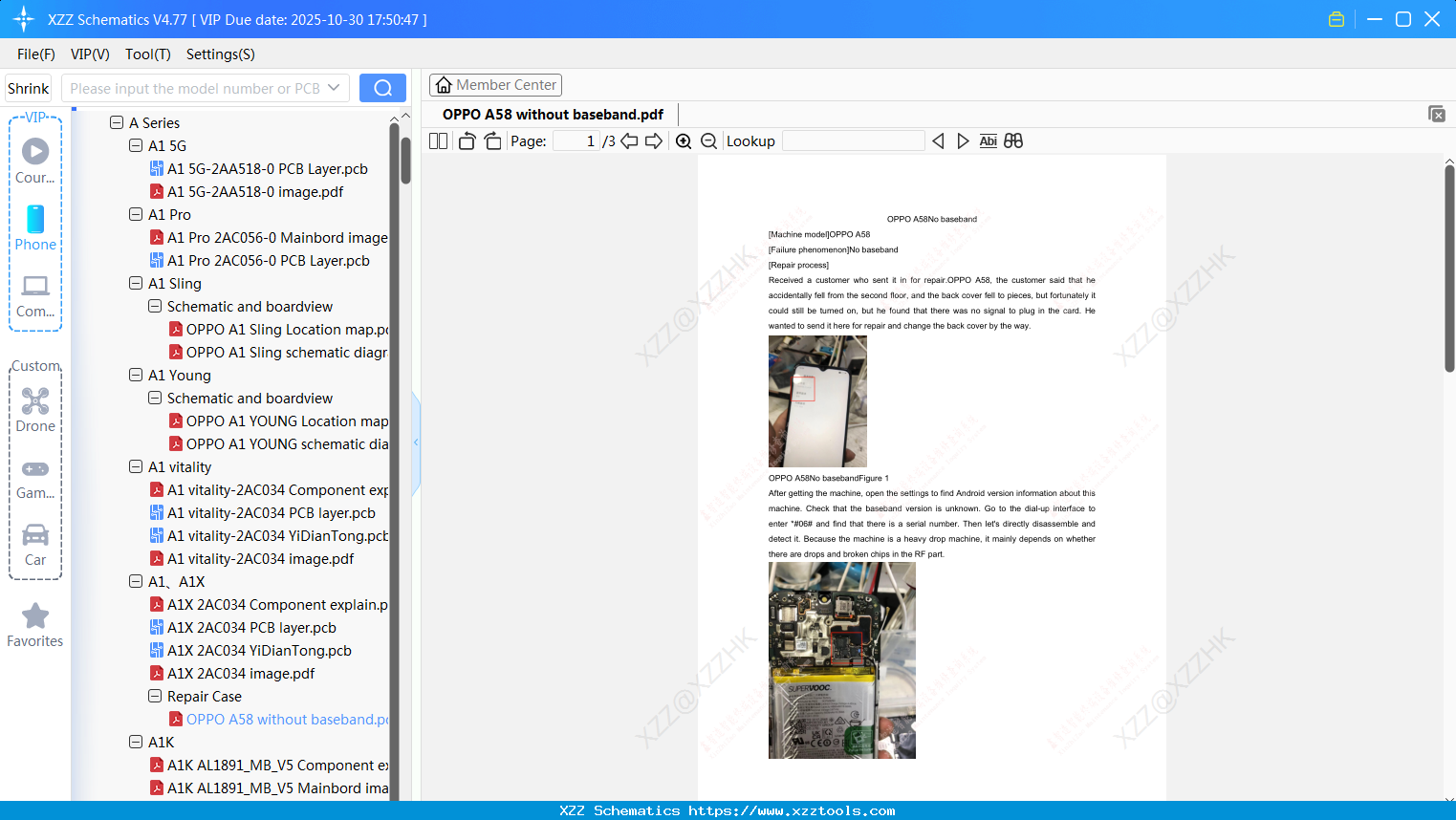Click the binoculars search icon
This screenshot has width=1456, height=820.
[x=1013, y=141]
